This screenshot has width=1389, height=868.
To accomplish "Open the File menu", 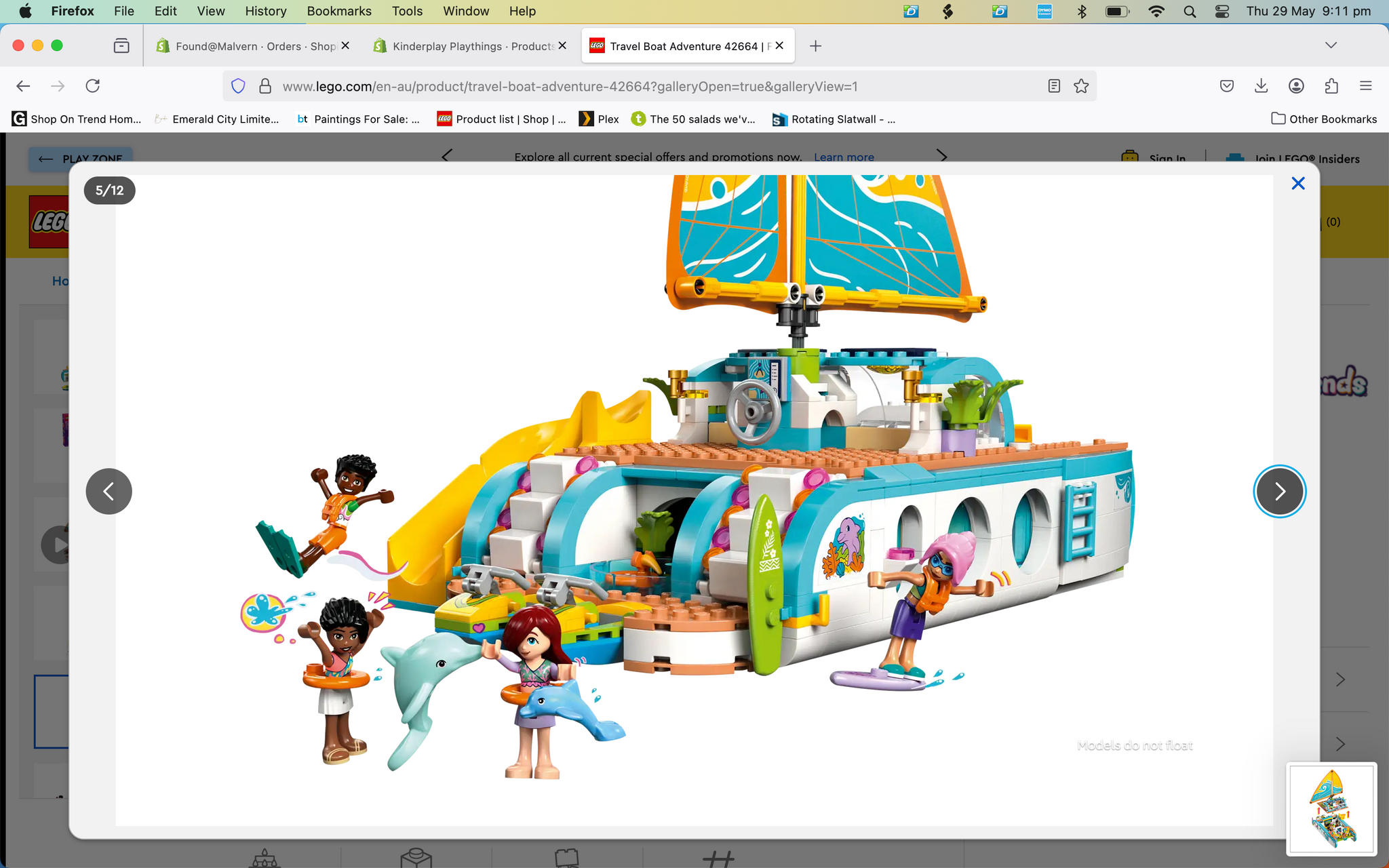I will pos(124,11).
